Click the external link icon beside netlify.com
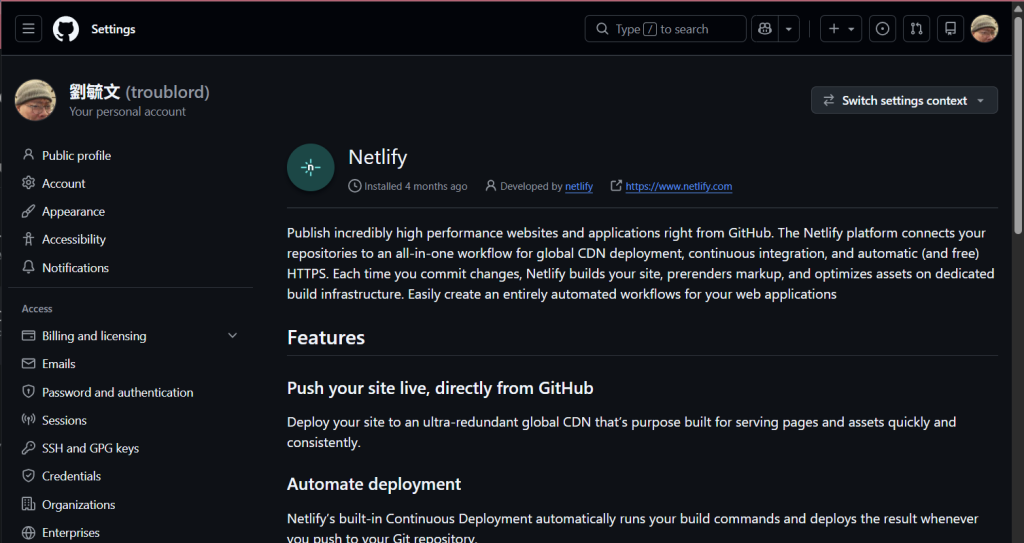Image resolution: width=1024 pixels, height=543 pixels. click(x=616, y=186)
